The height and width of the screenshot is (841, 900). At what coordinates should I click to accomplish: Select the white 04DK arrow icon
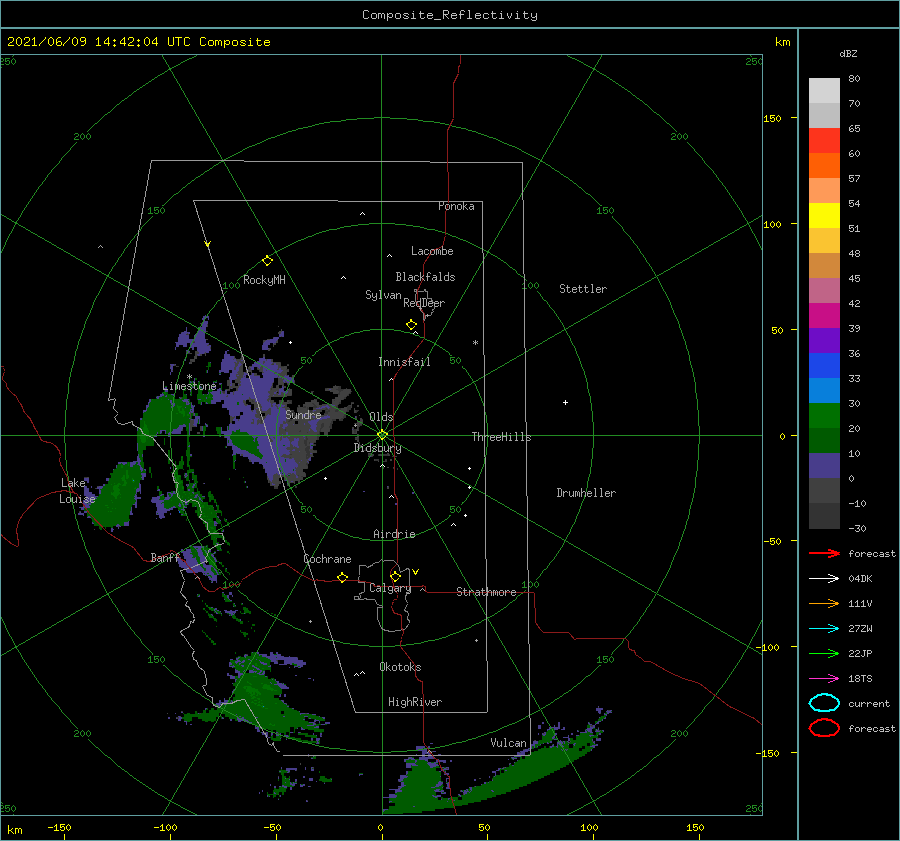coord(824,579)
